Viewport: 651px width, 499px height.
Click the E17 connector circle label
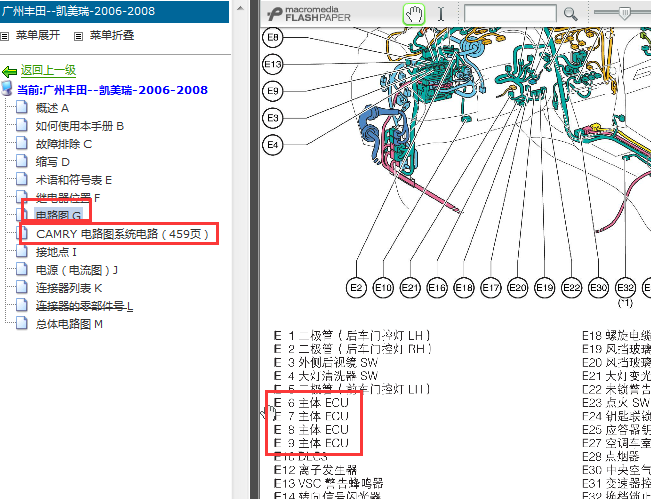[491, 288]
